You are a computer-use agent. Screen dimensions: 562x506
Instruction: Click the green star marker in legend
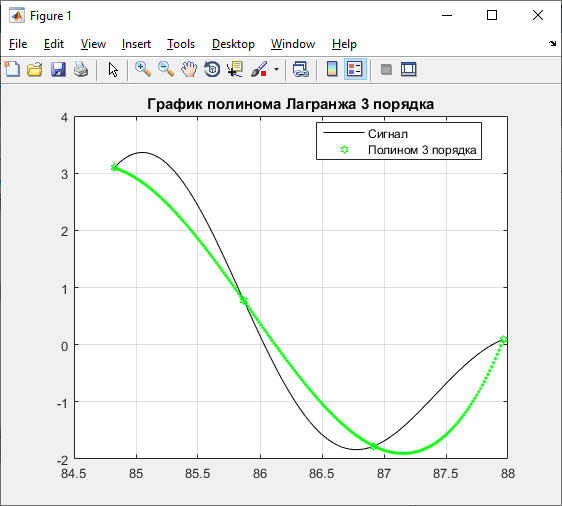344,149
